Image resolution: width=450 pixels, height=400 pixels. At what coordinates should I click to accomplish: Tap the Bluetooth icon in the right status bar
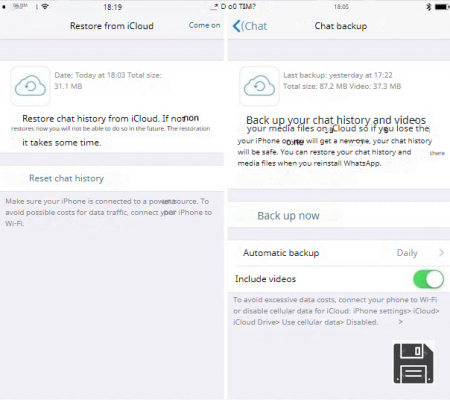[429, 7]
